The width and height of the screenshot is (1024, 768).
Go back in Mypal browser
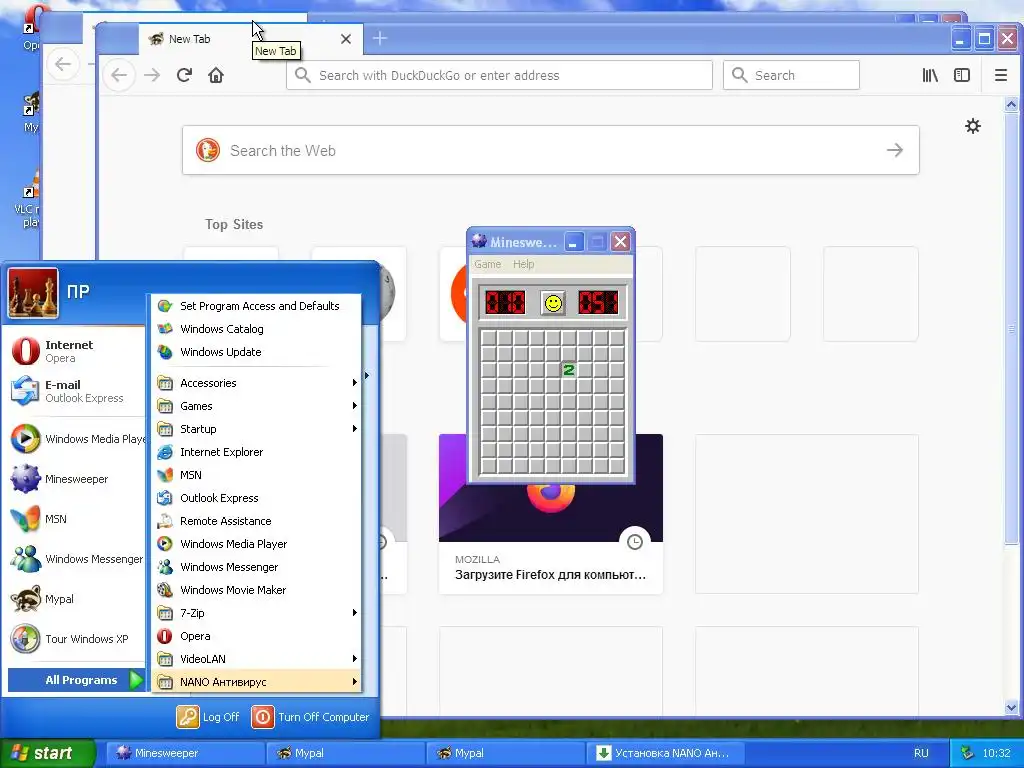(x=119, y=75)
